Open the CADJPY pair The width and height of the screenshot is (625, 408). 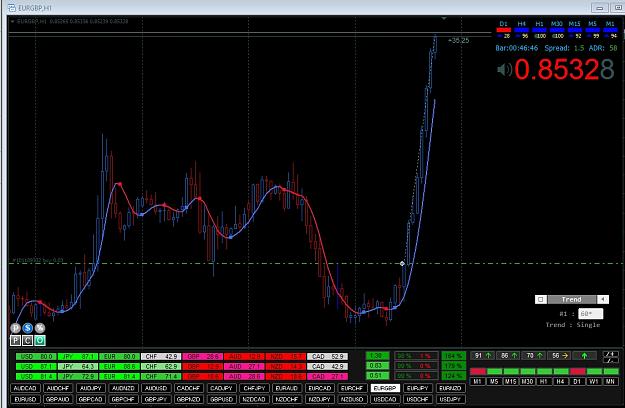point(221,388)
